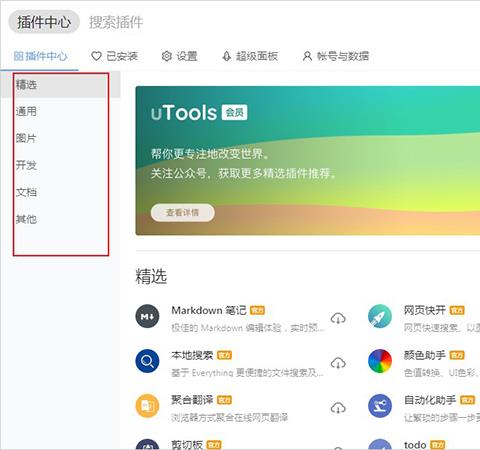
Task: Click the 颜色助手 color wheel icon
Action: [380, 361]
